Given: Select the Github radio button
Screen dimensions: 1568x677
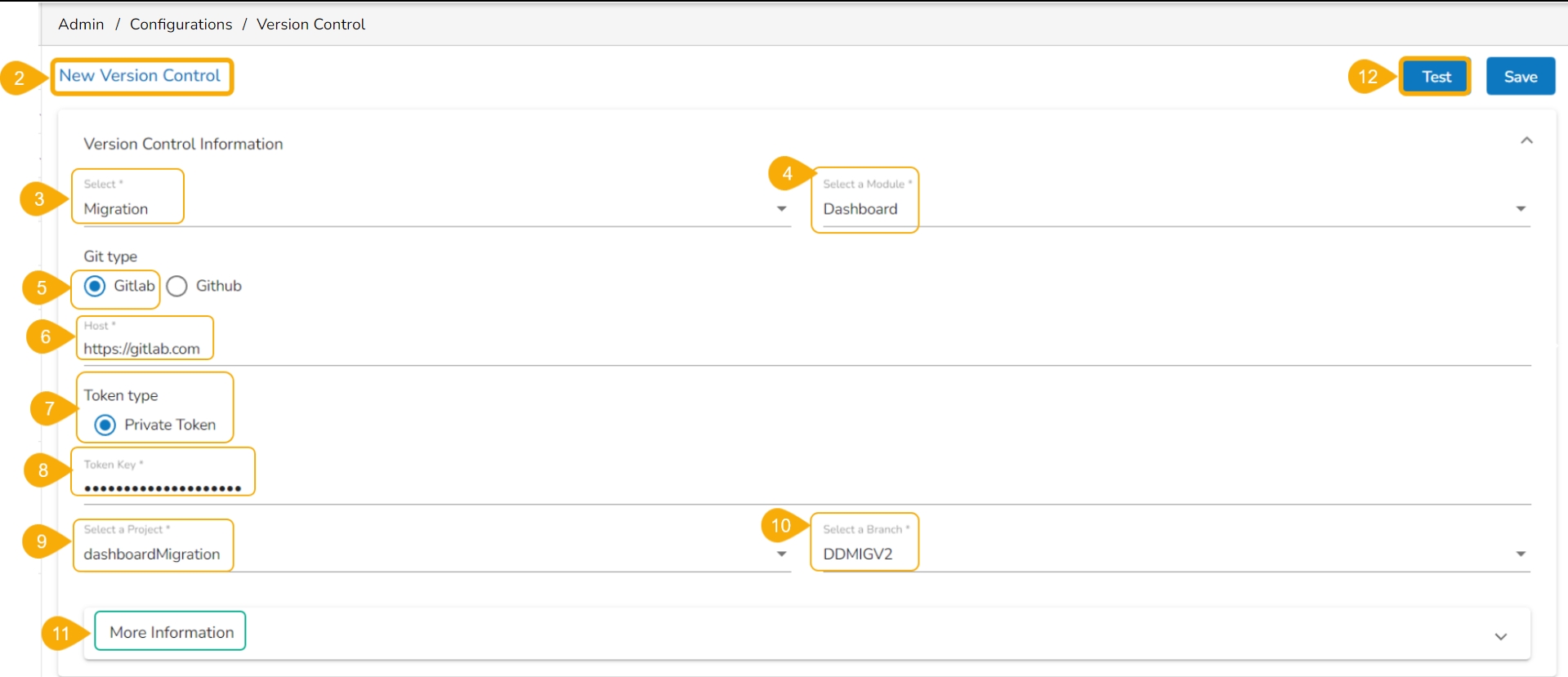Looking at the screenshot, I should (x=177, y=287).
